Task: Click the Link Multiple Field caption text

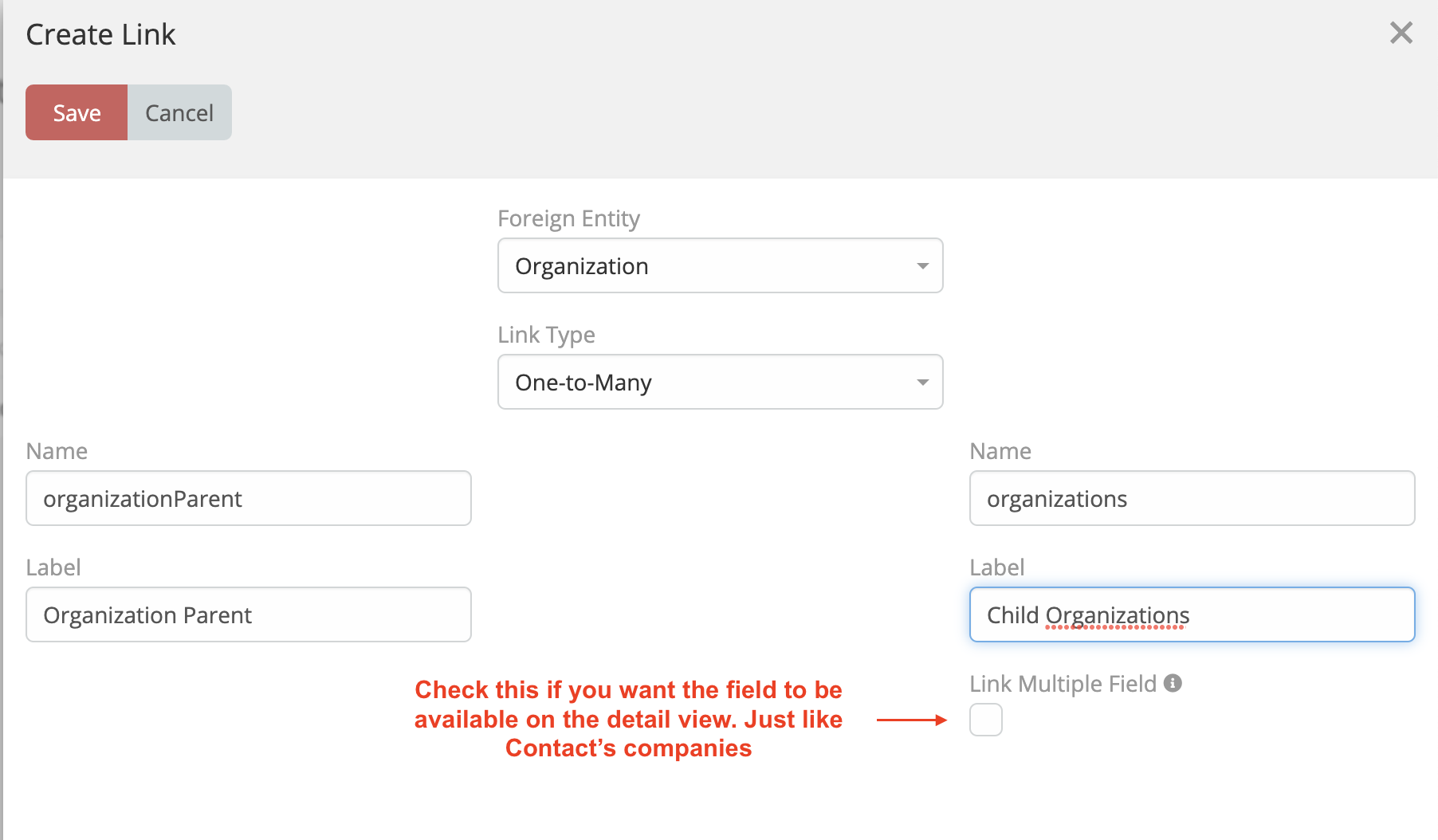Action: (x=1063, y=684)
